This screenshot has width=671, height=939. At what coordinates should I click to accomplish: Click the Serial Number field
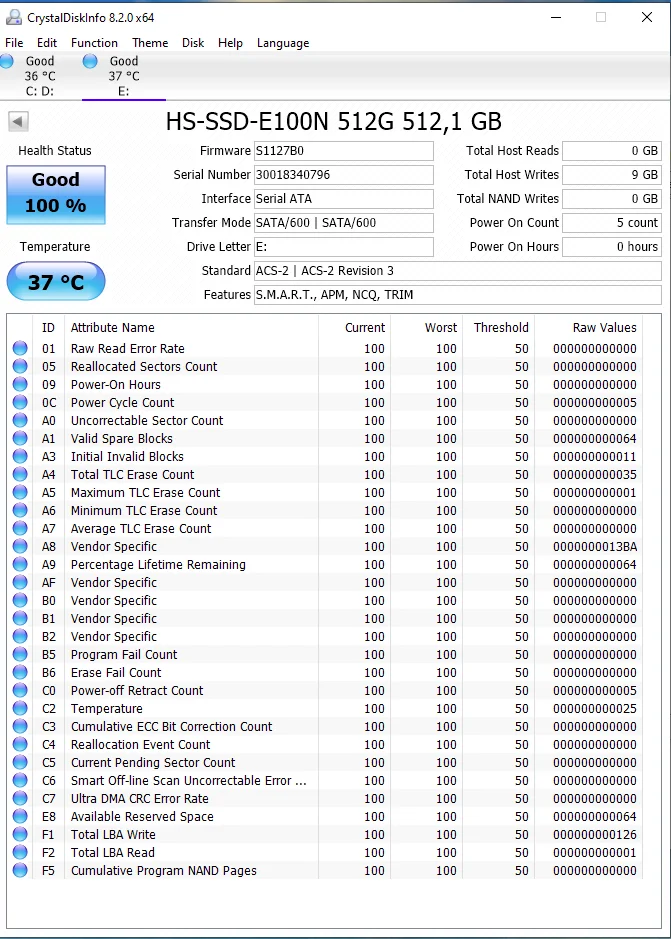[x=343, y=175]
